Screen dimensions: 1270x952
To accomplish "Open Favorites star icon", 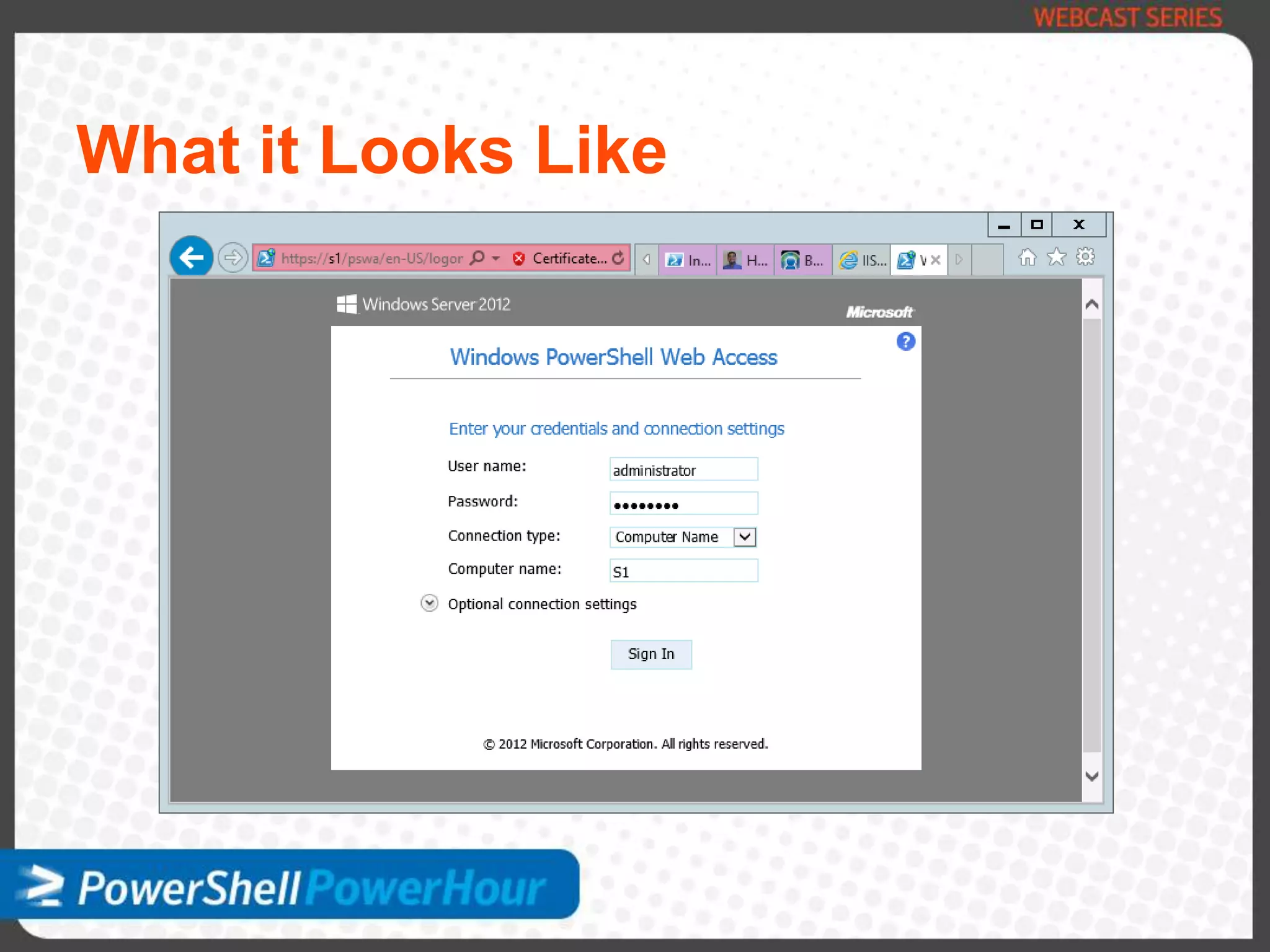I will tap(1056, 257).
